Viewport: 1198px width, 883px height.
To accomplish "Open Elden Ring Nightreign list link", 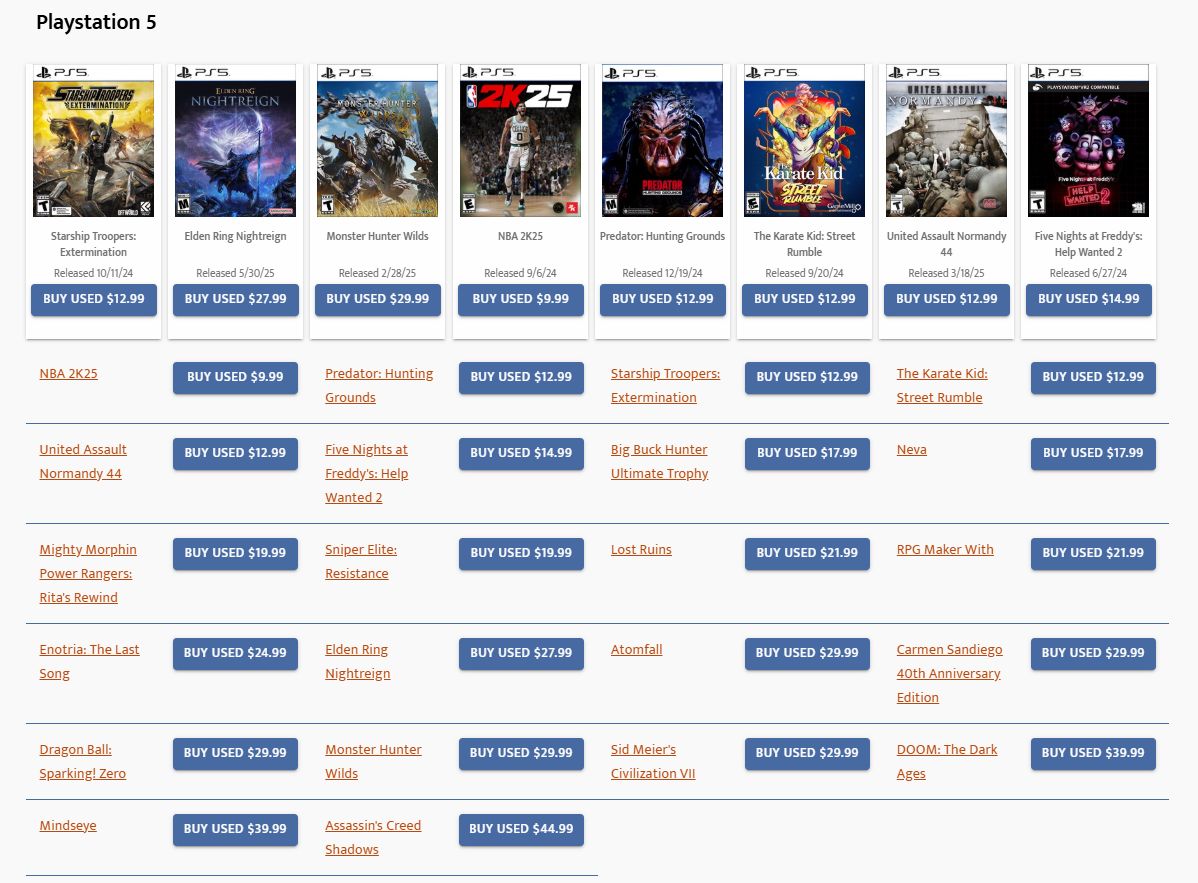I will point(358,661).
